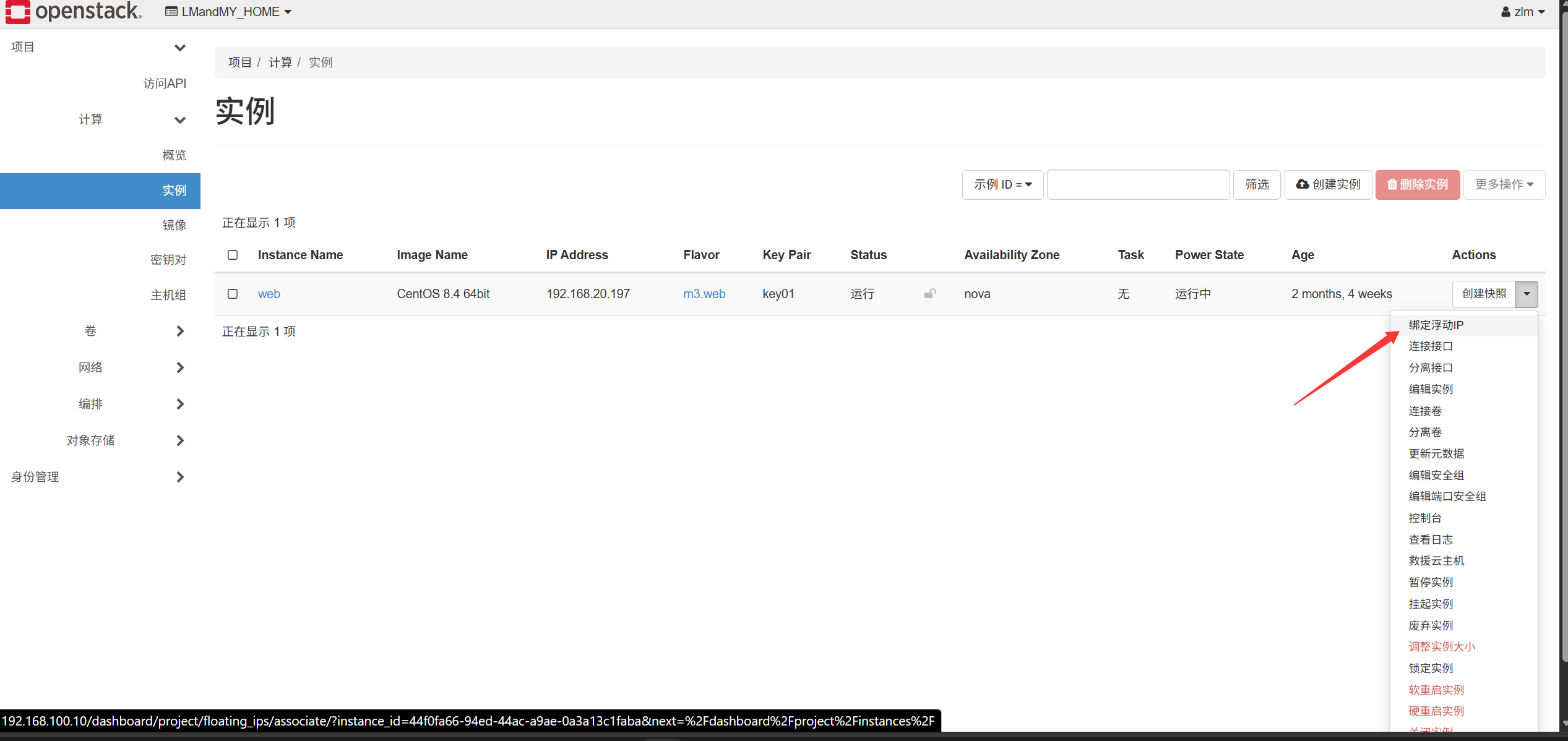Image resolution: width=1568 pixels, height=741 pixels.
Task: Toggle the actions dropdown arrow beside 创建快照
Action: pyautogui.click(x=1527, y=294)
